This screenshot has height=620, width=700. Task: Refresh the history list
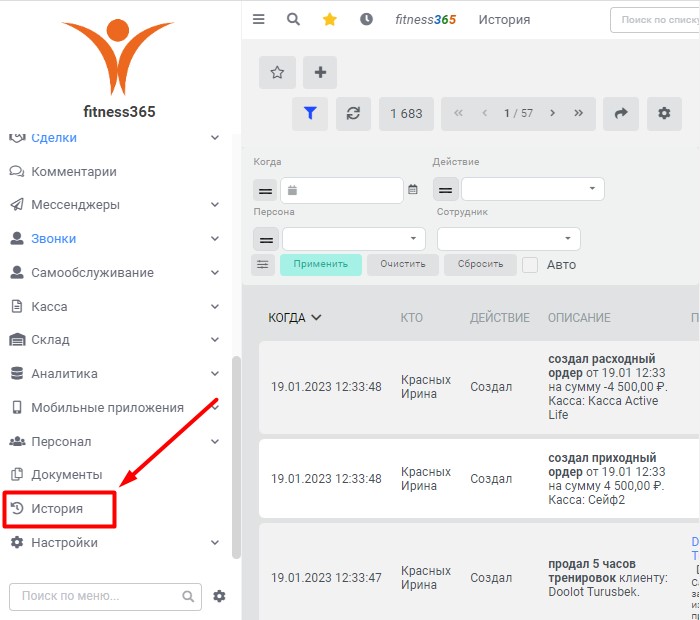coord(353,113)
